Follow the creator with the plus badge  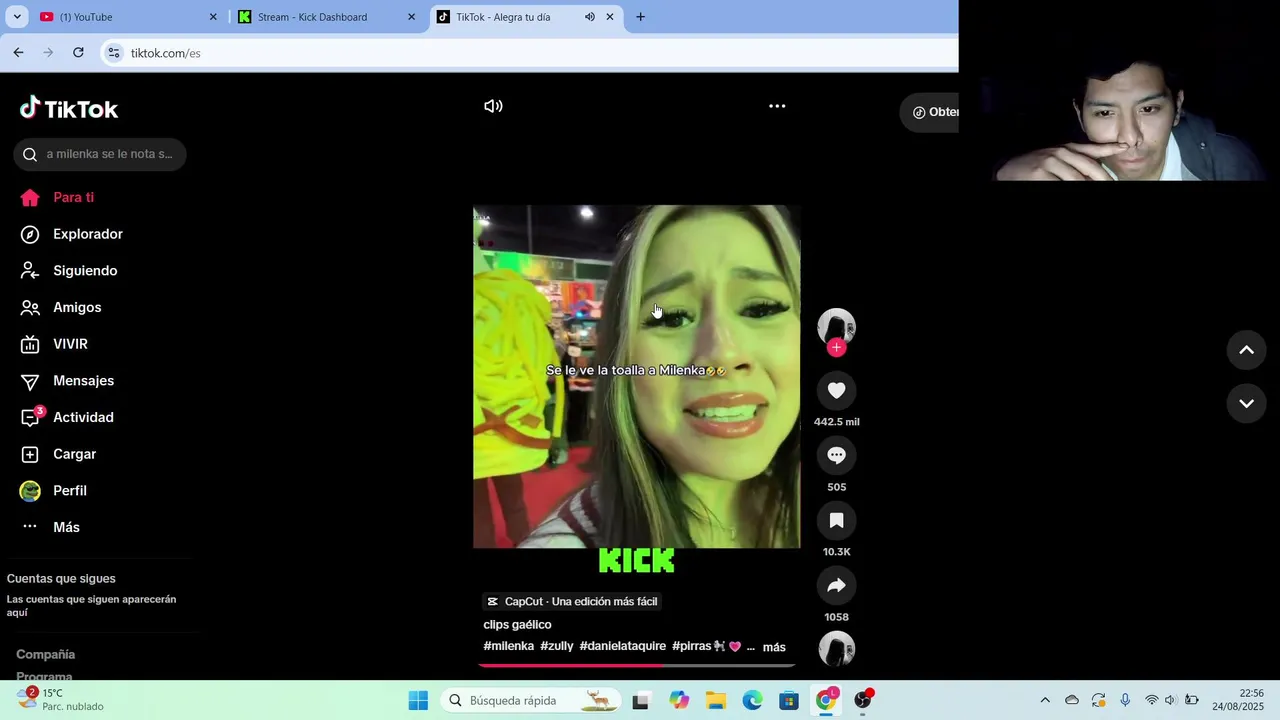click(x=837, y=348)
